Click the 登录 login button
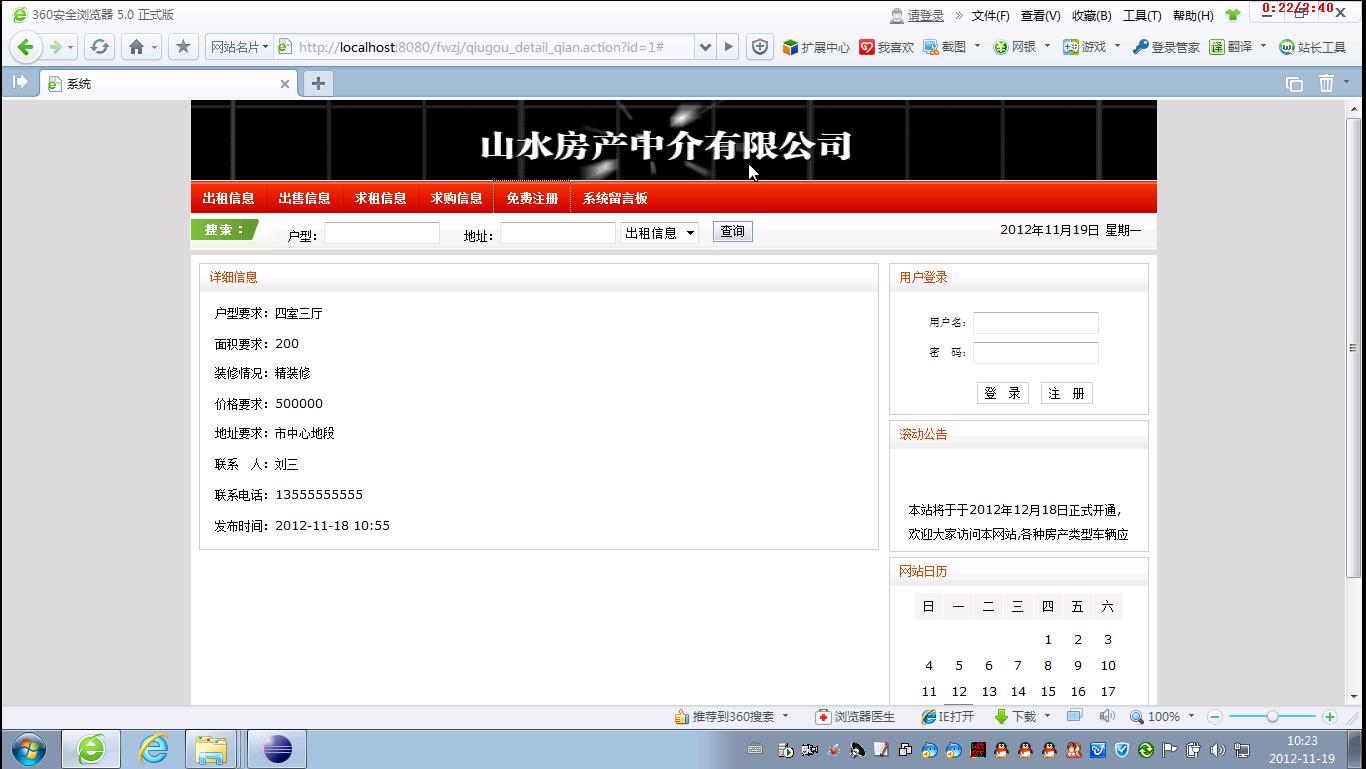1366x769 pixels. coord(1002,393)
